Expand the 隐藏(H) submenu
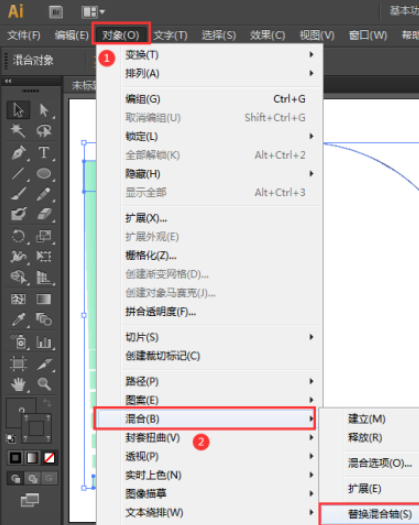This screenshot has width=419, height=525. tap(210, 174)
